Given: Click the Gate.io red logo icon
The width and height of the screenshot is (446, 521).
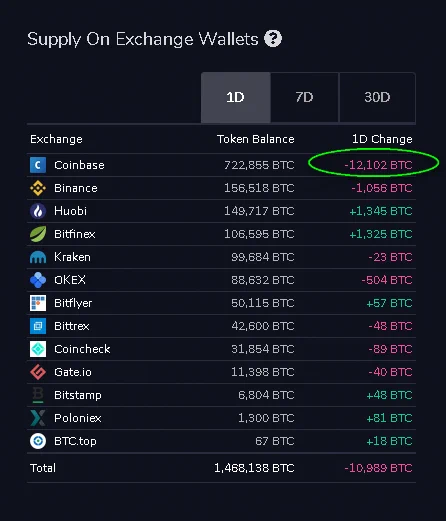Looking at the screenshot, I should click(38, 372).
